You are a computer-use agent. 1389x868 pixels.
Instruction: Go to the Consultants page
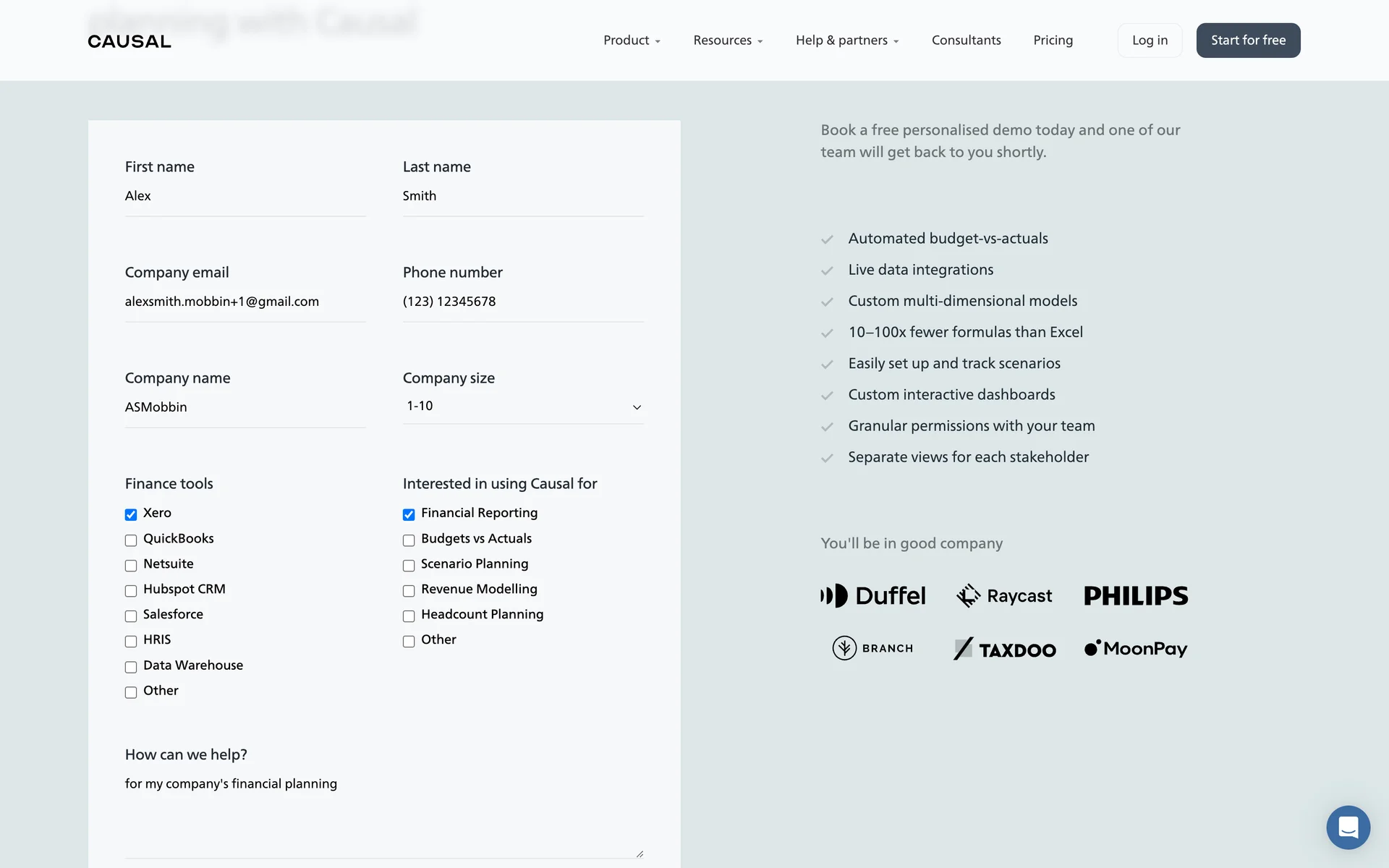[966, 41]
